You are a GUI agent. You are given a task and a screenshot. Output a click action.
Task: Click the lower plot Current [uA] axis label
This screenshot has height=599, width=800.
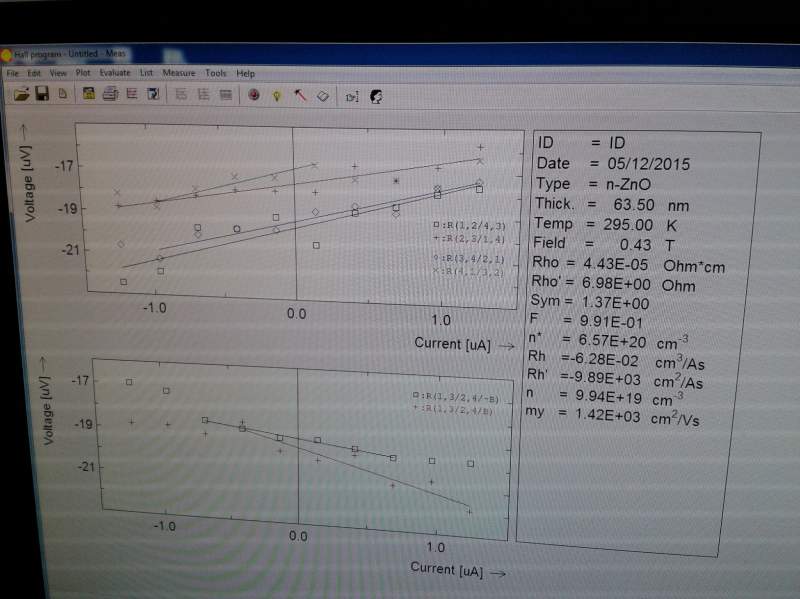[x=446, y=569]
